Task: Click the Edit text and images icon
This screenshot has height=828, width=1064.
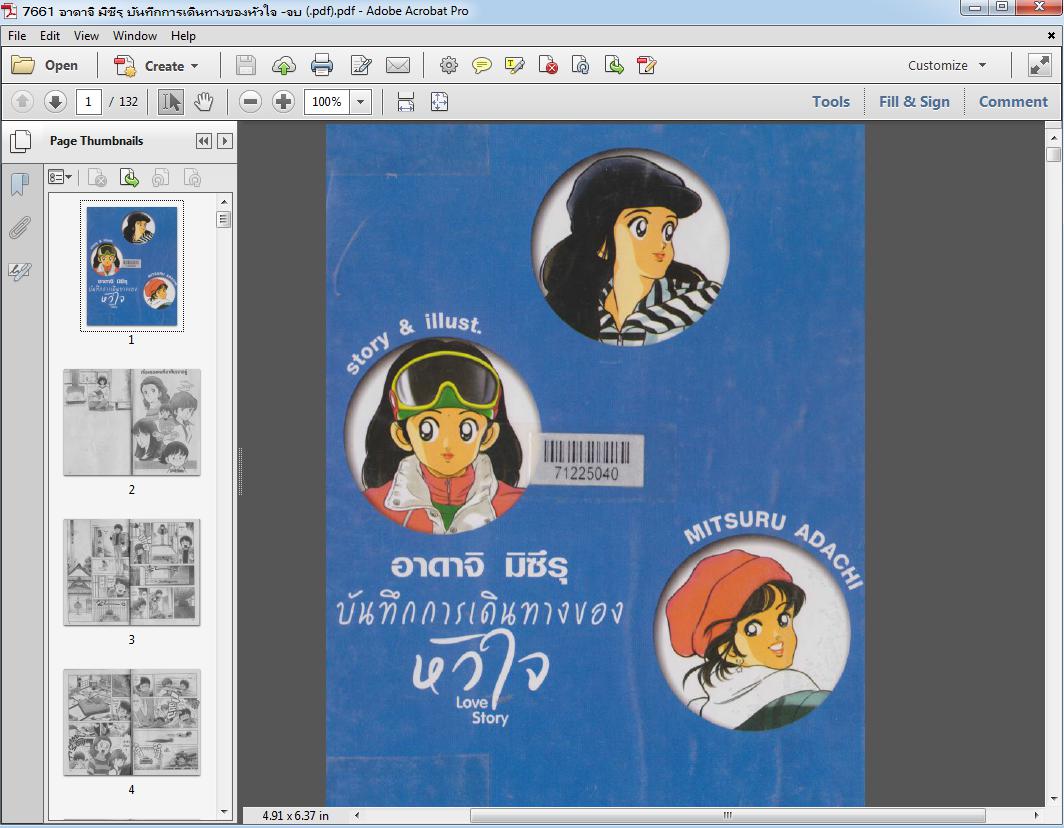Action: [360, 65]
